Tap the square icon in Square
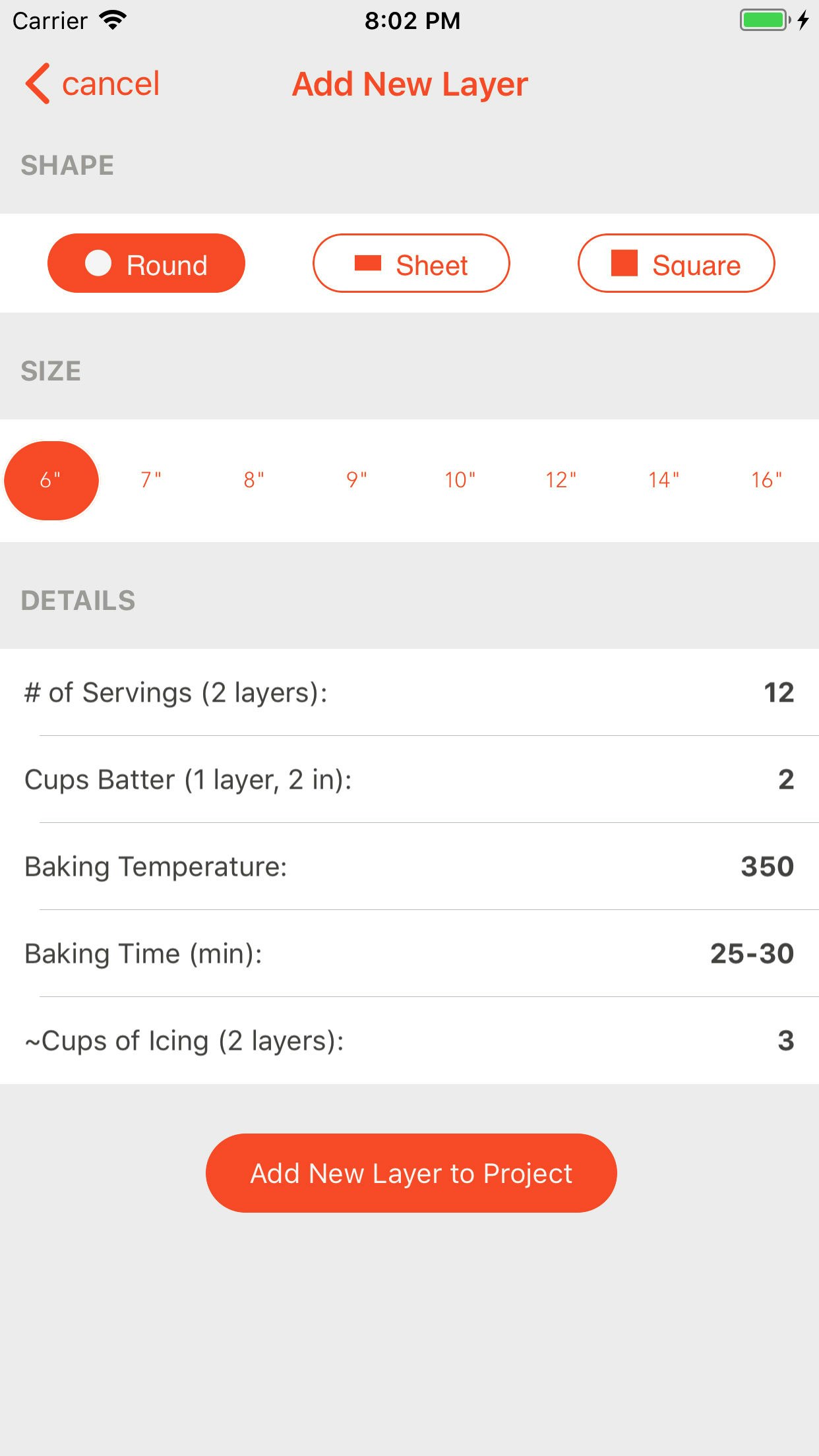 (x=624, y=263)
